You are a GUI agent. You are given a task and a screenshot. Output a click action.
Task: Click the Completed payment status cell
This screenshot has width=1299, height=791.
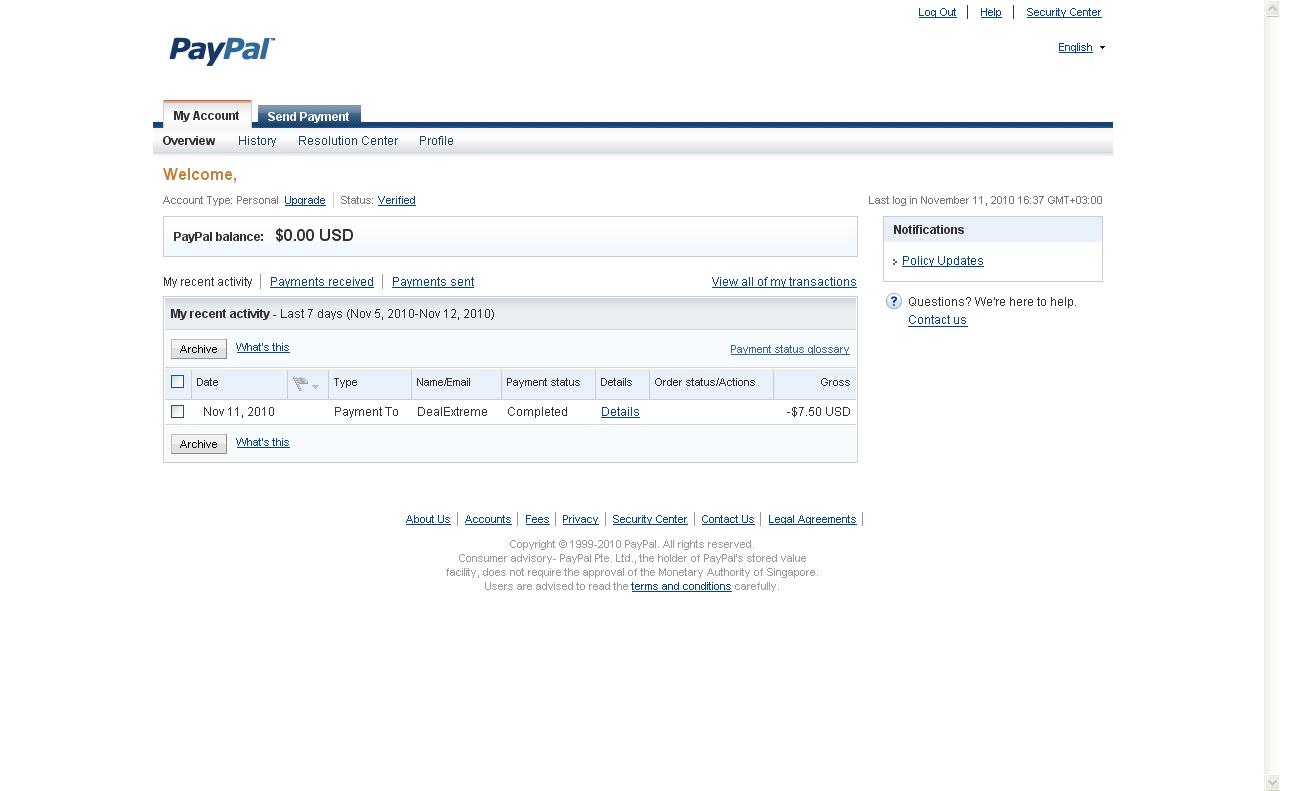point(537,412)
